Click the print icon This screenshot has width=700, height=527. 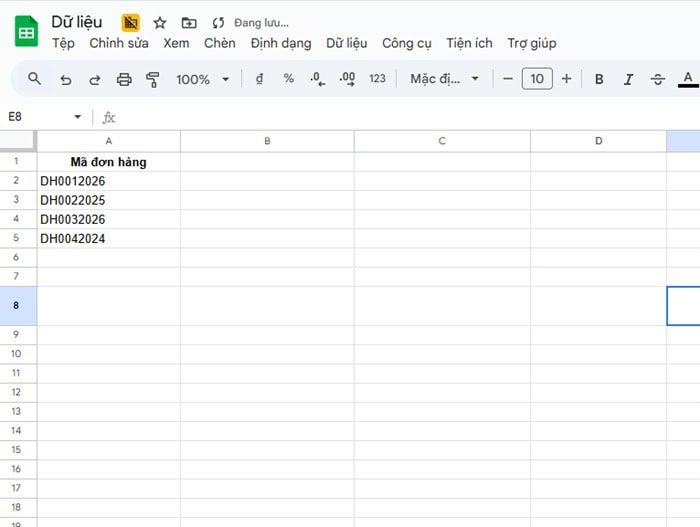[x=124, y=79]
